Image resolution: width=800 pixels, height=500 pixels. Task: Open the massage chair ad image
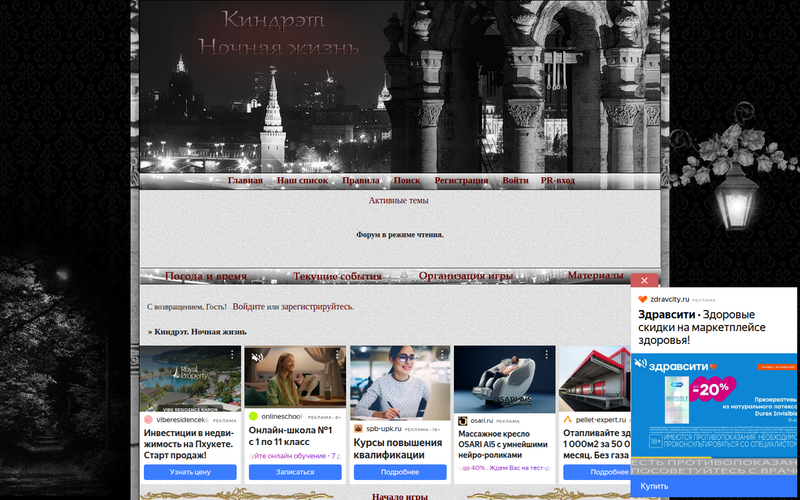point(504,380)
